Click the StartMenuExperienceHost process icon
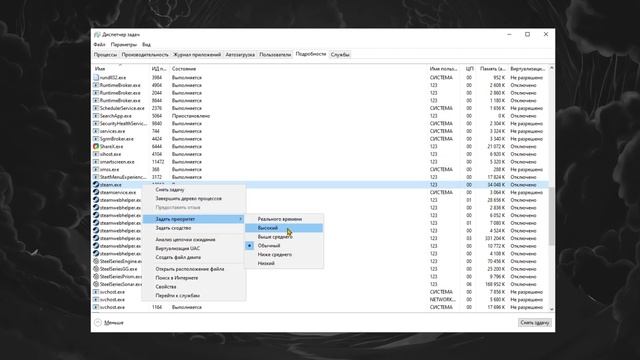 [96, 177]
